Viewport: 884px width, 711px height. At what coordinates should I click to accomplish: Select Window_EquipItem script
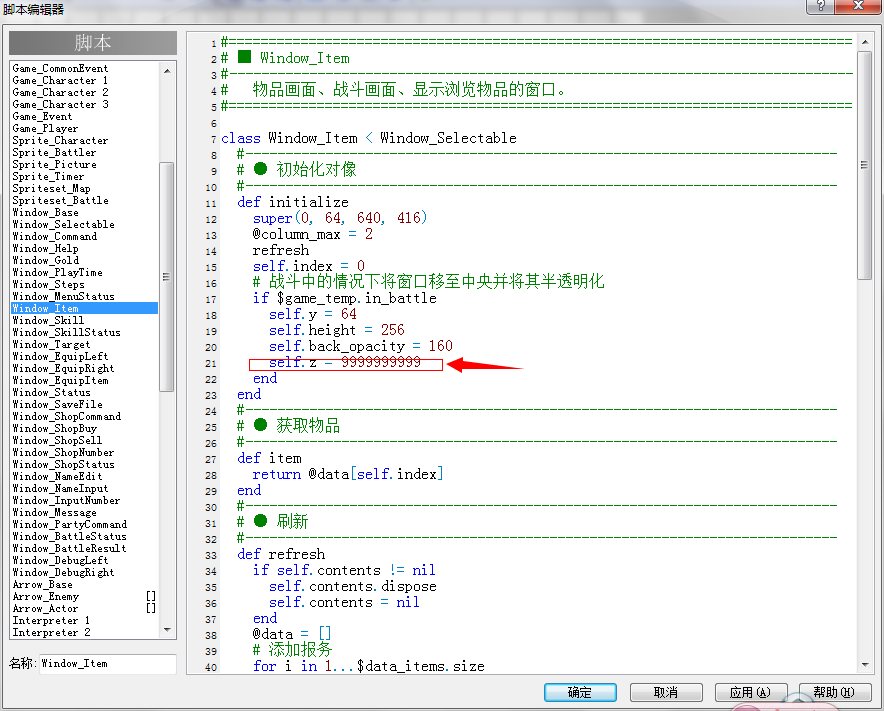60,381
